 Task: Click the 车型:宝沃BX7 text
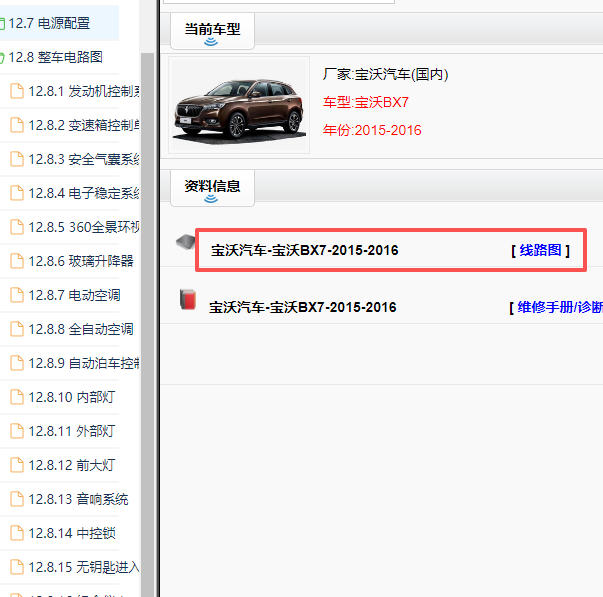(x=366, y=102)
